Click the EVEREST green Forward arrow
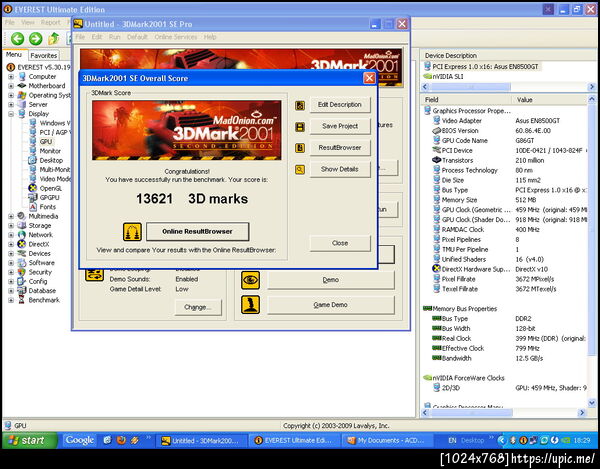Image resolution: width=600 pixels, height=469 pixels. 36,39
